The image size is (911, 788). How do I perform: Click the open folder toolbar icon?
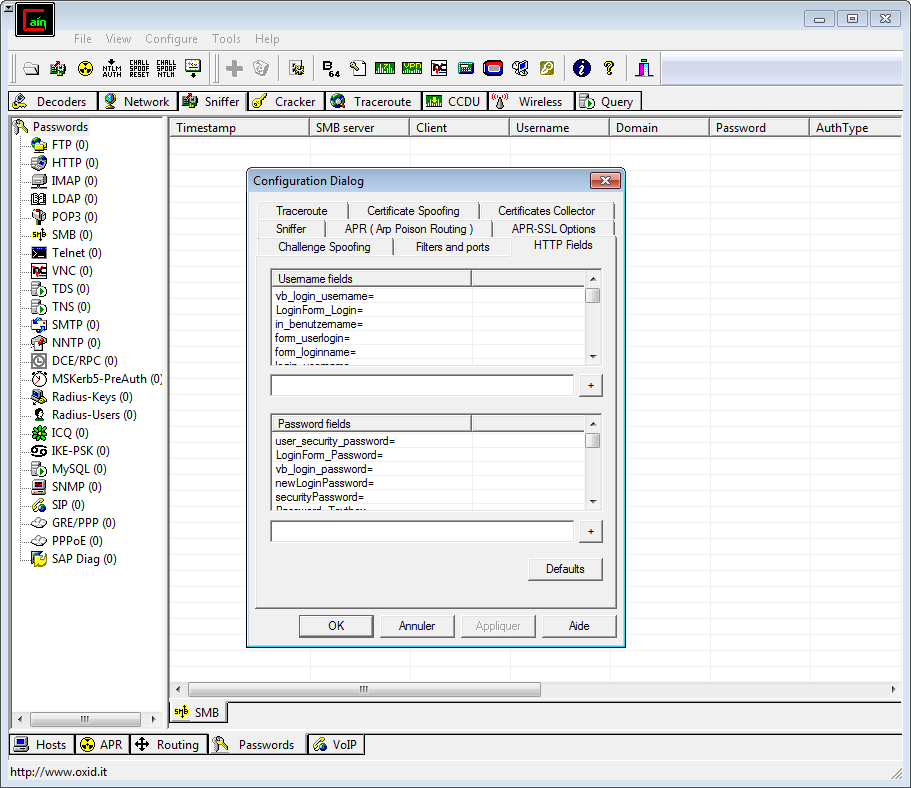[x=31, y=69]
